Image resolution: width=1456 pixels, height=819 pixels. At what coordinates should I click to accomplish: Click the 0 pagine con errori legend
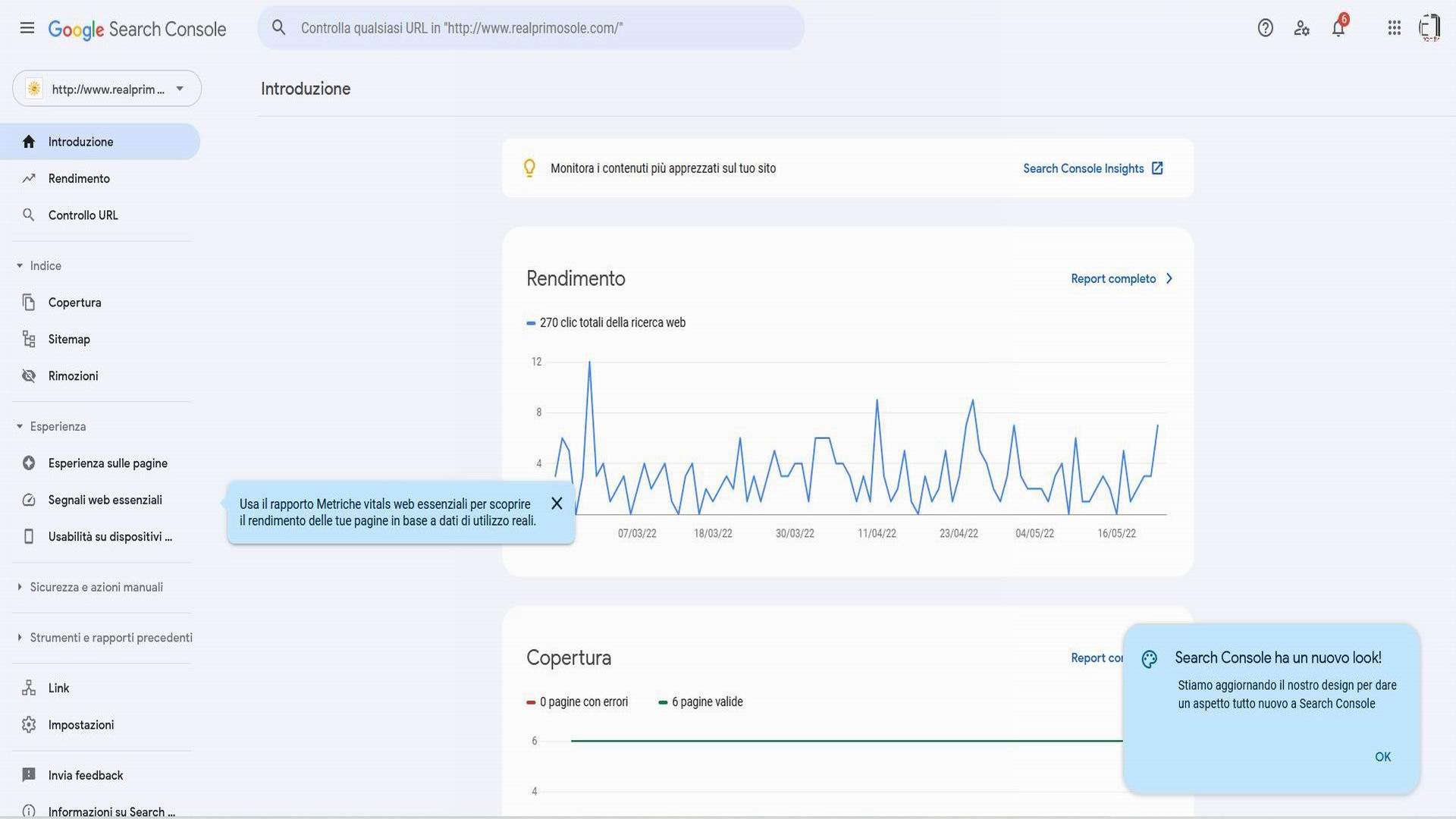pyautogui.click(x=577, y=701)
